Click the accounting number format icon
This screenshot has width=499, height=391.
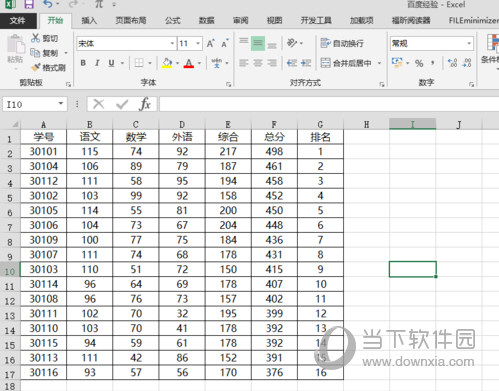tap(397, 63)
